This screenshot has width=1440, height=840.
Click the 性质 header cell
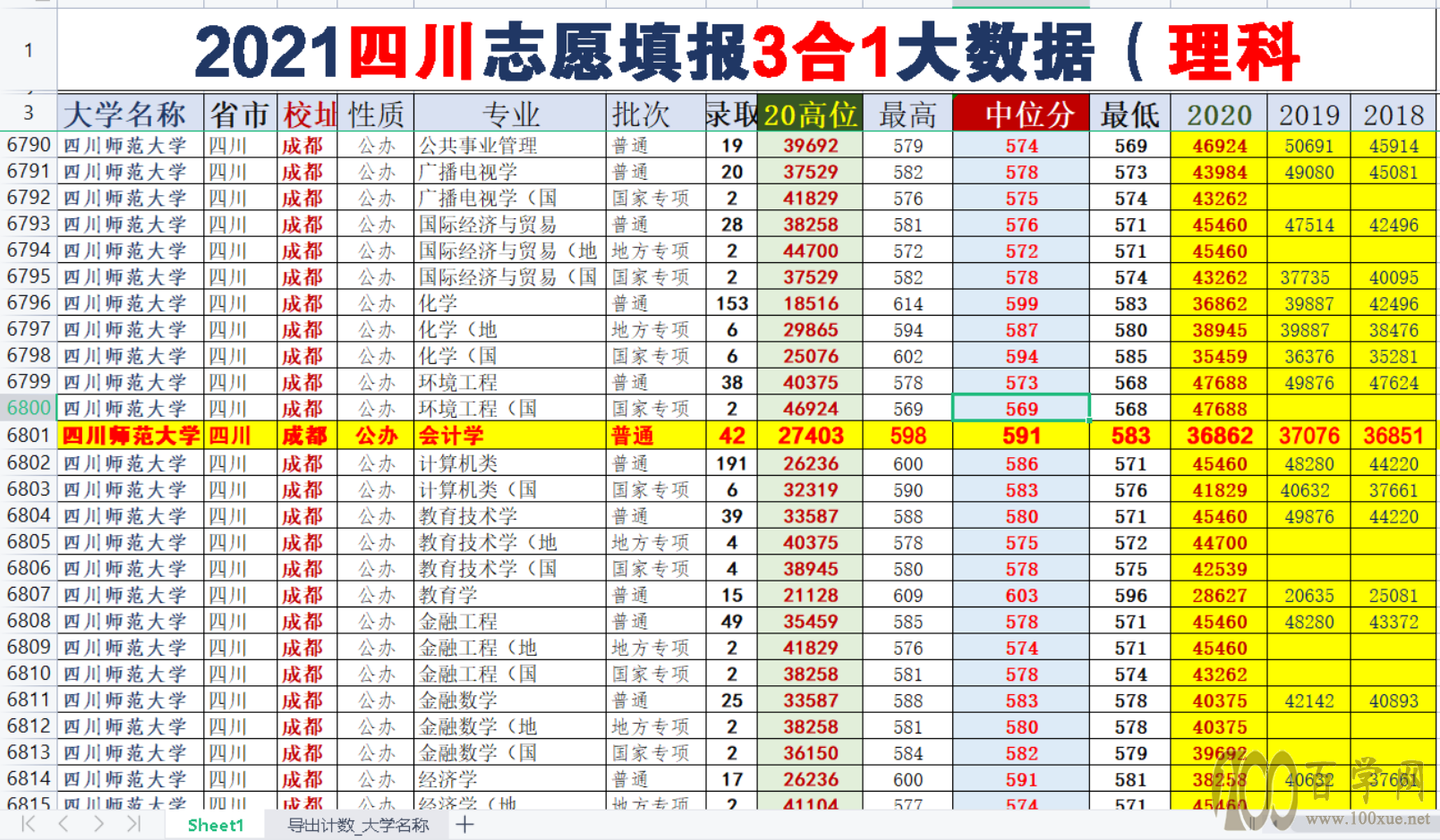coord(376,114)
